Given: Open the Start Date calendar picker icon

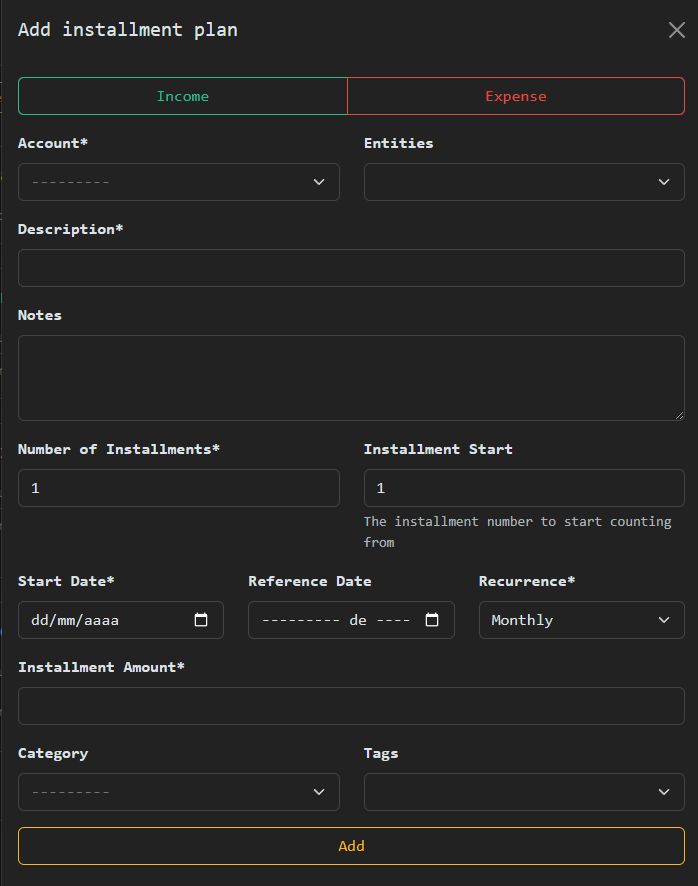Looking at the screenshot, I should (x=201, y=620).
